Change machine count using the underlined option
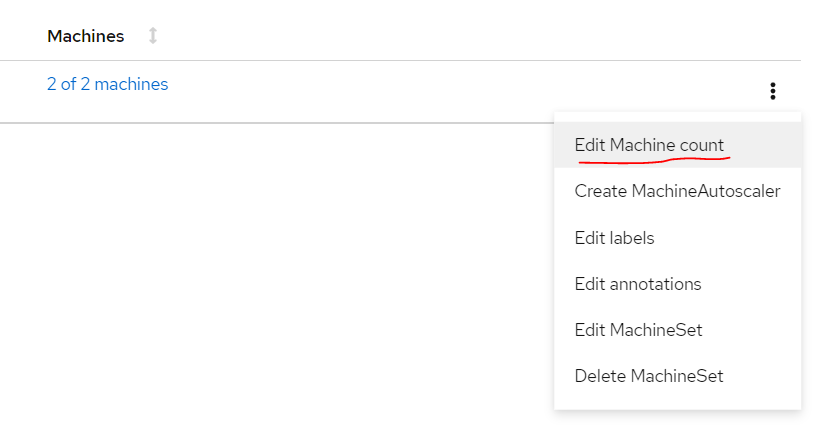This screenshot has width=818, height=430. tap(649, 145)
